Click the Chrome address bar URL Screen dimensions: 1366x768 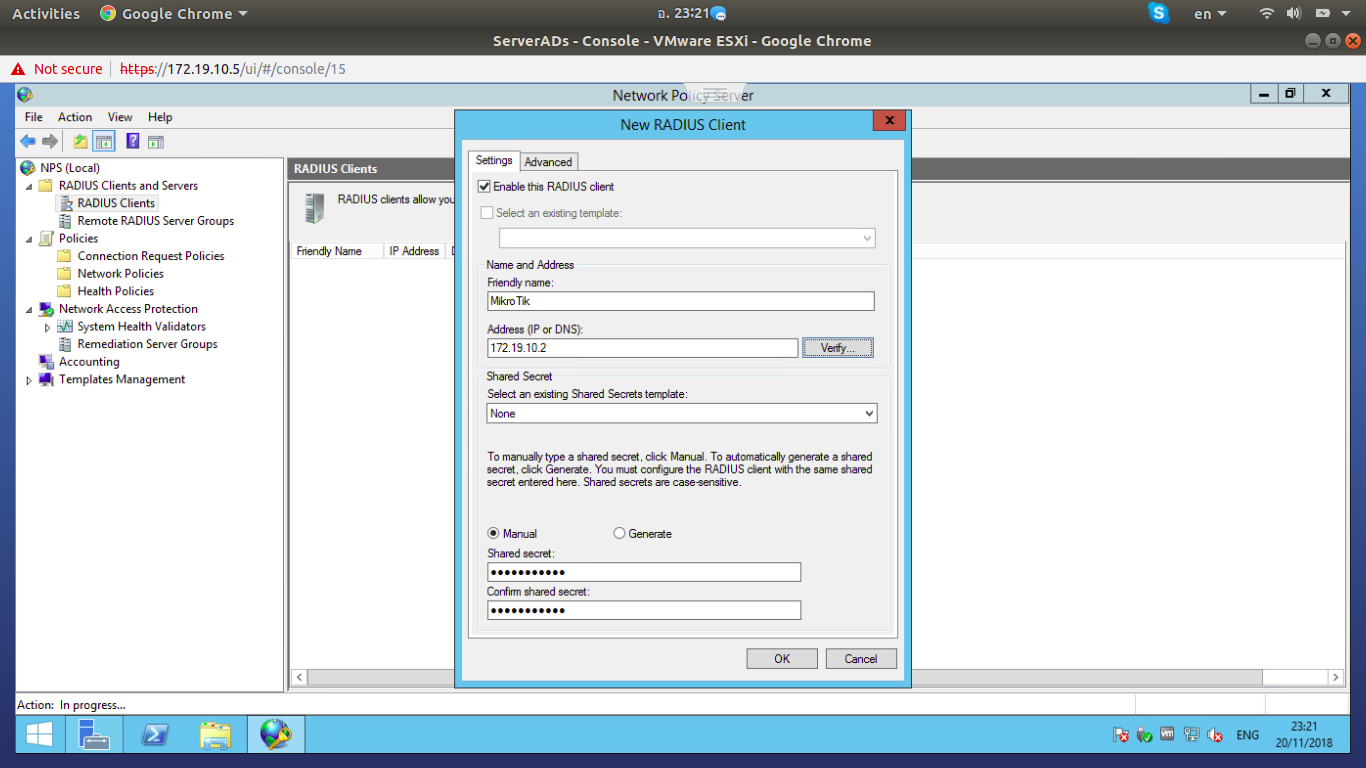click(233, 69)
